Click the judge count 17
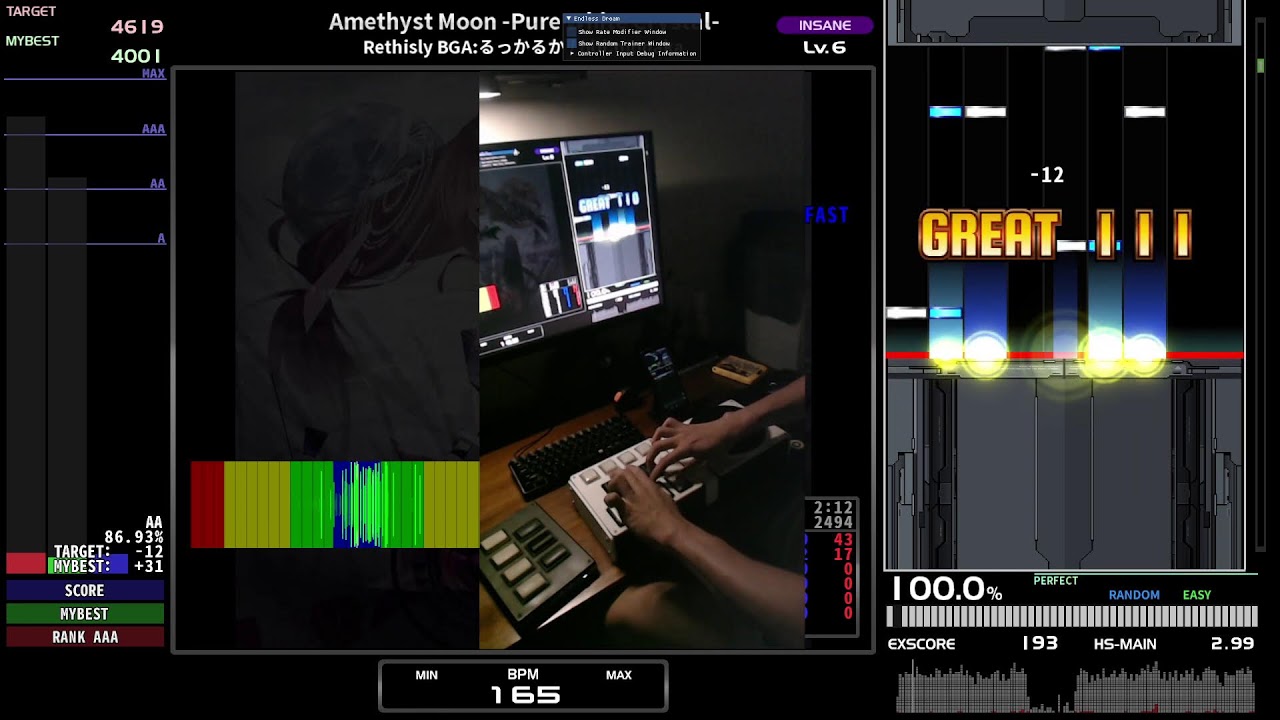 843,555
